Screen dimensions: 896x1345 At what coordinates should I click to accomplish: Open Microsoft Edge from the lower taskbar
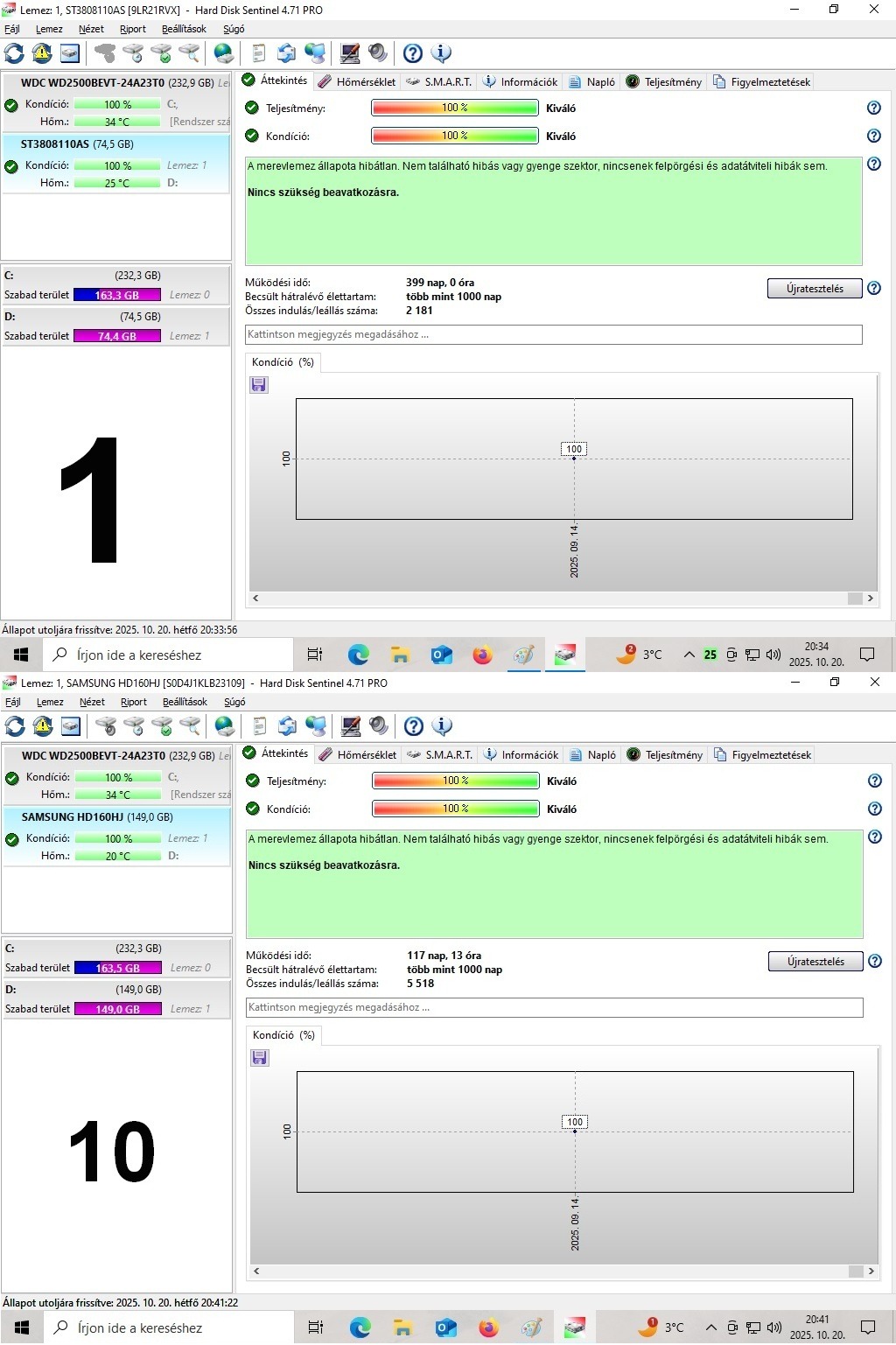(360, 1327)
